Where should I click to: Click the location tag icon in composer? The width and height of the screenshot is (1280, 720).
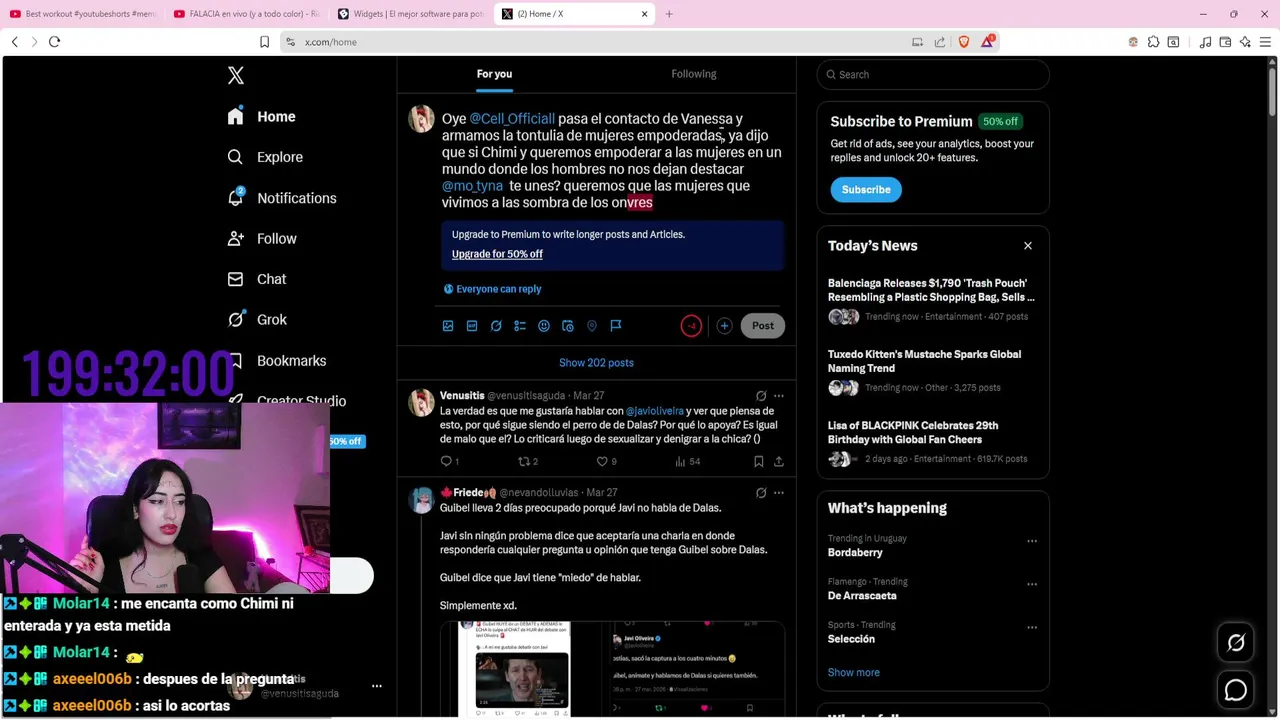pos(592,326)
